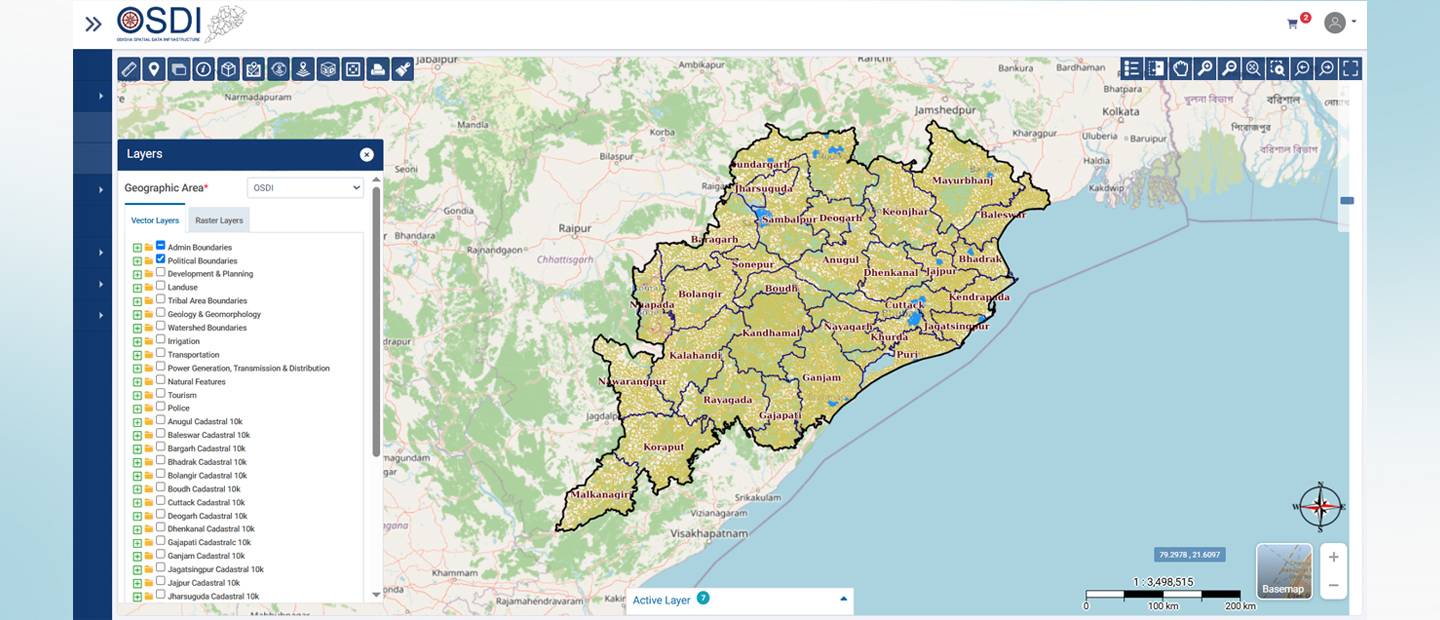The image size is (1440, 620).
Task: Click the Bolangir Cadastral 10k row
Action: pos(207,475)
